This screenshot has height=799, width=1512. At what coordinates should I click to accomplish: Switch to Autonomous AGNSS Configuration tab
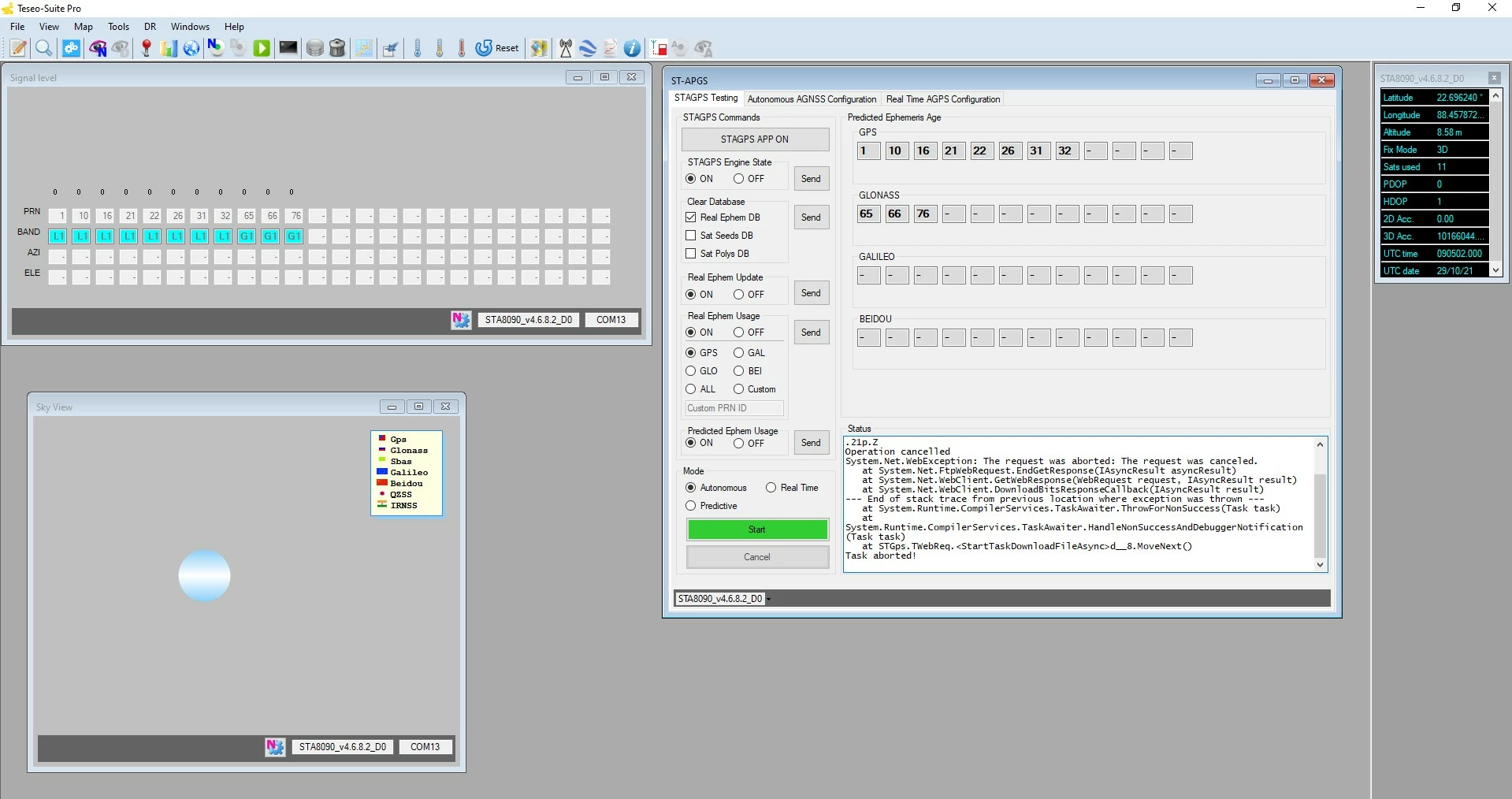[812, 99]
